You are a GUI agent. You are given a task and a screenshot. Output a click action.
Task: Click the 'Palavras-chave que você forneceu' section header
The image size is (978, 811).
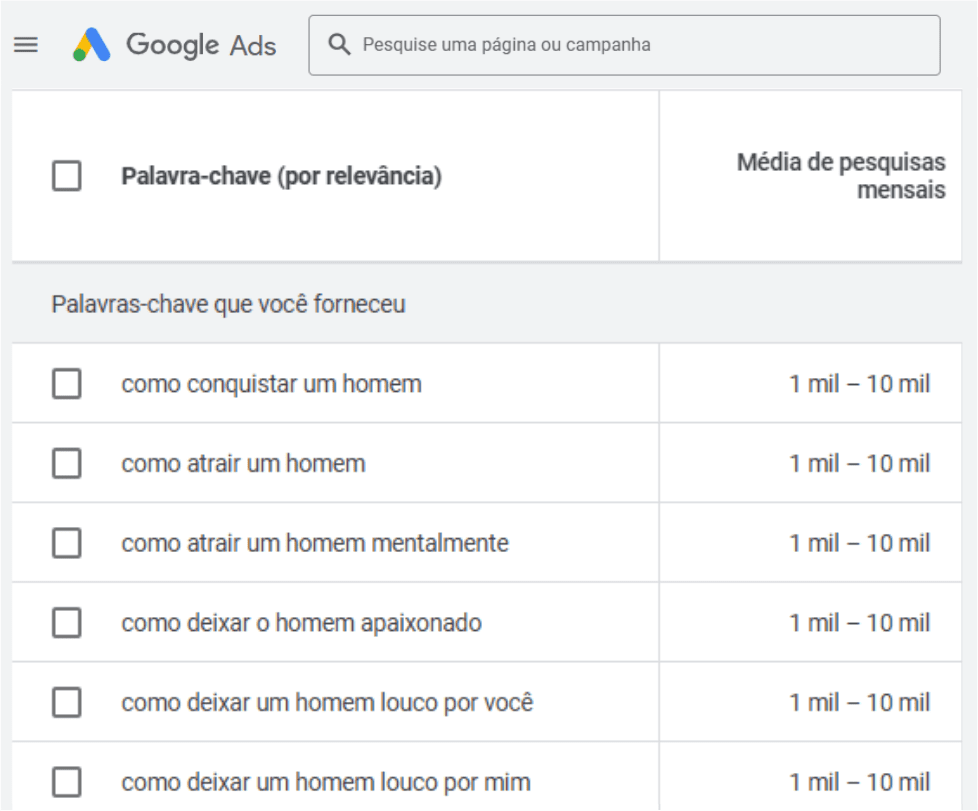(x=228, y=304)
